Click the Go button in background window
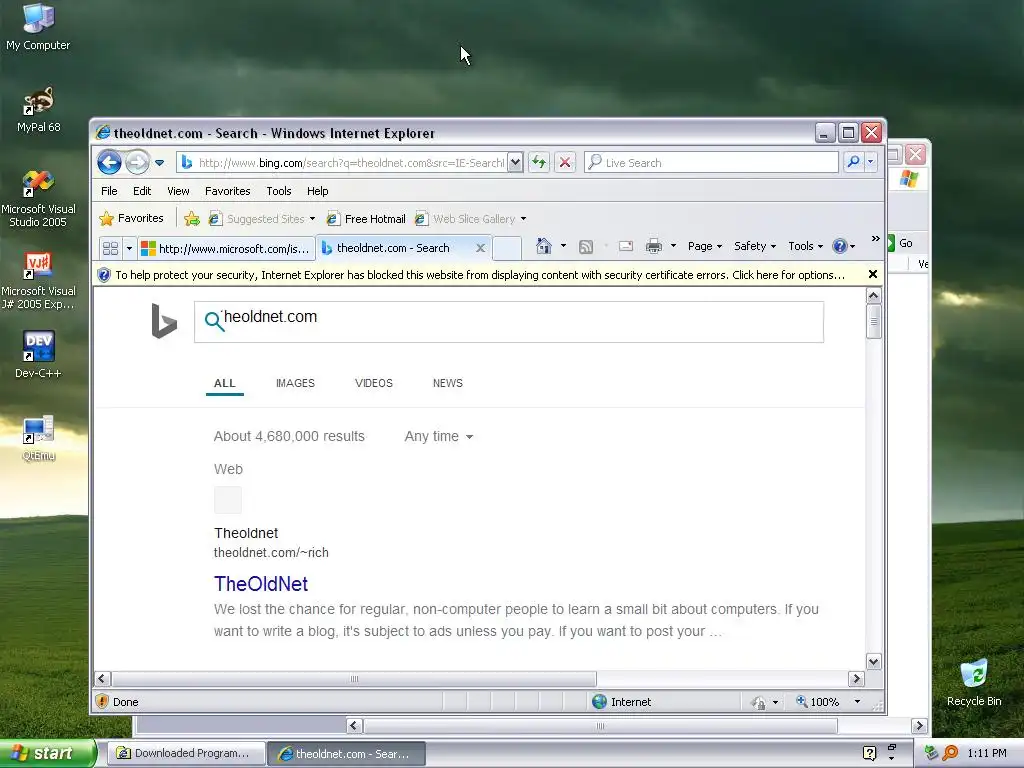1024x768 pixels. [x=900, y=243]
